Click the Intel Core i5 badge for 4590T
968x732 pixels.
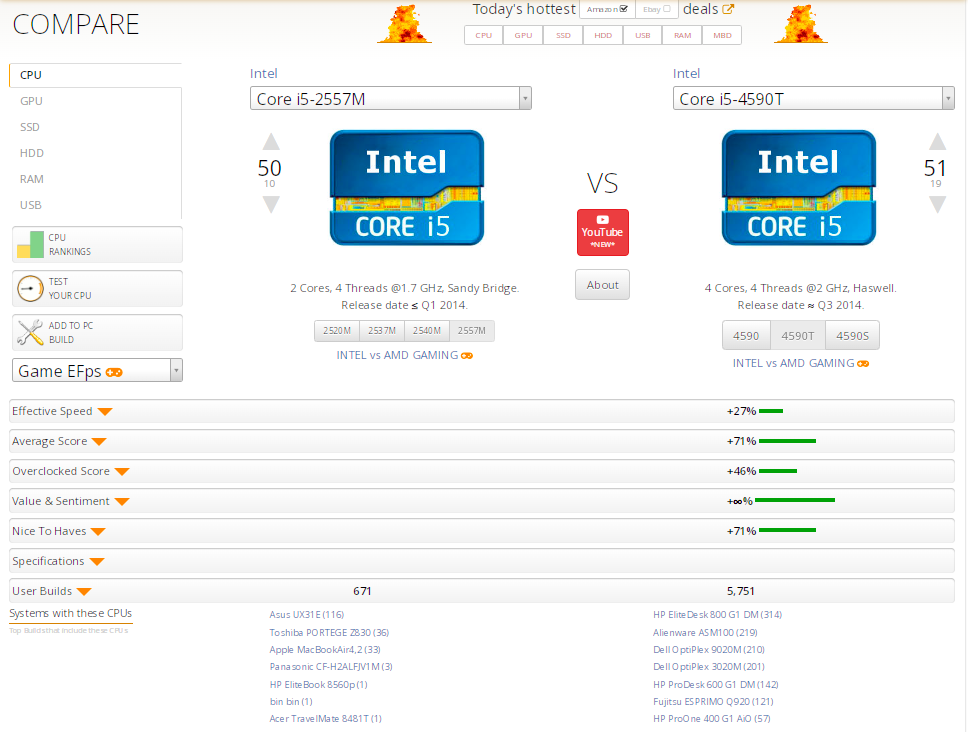pos(799,188)
